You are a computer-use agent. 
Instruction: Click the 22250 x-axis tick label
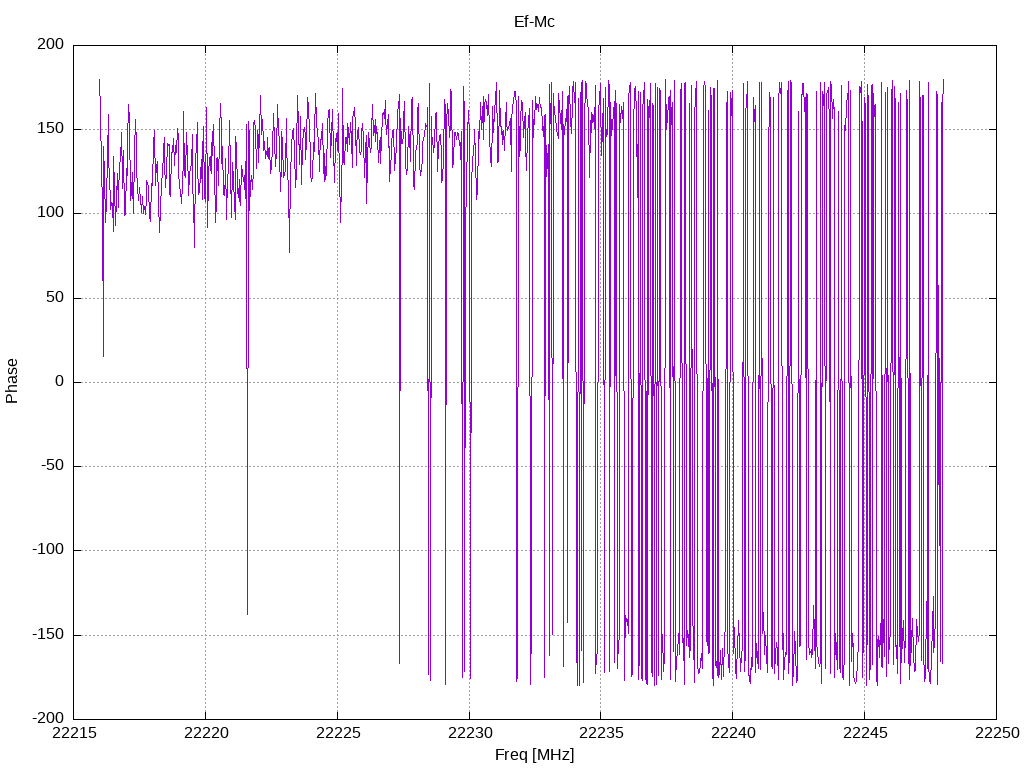(997, 733)
